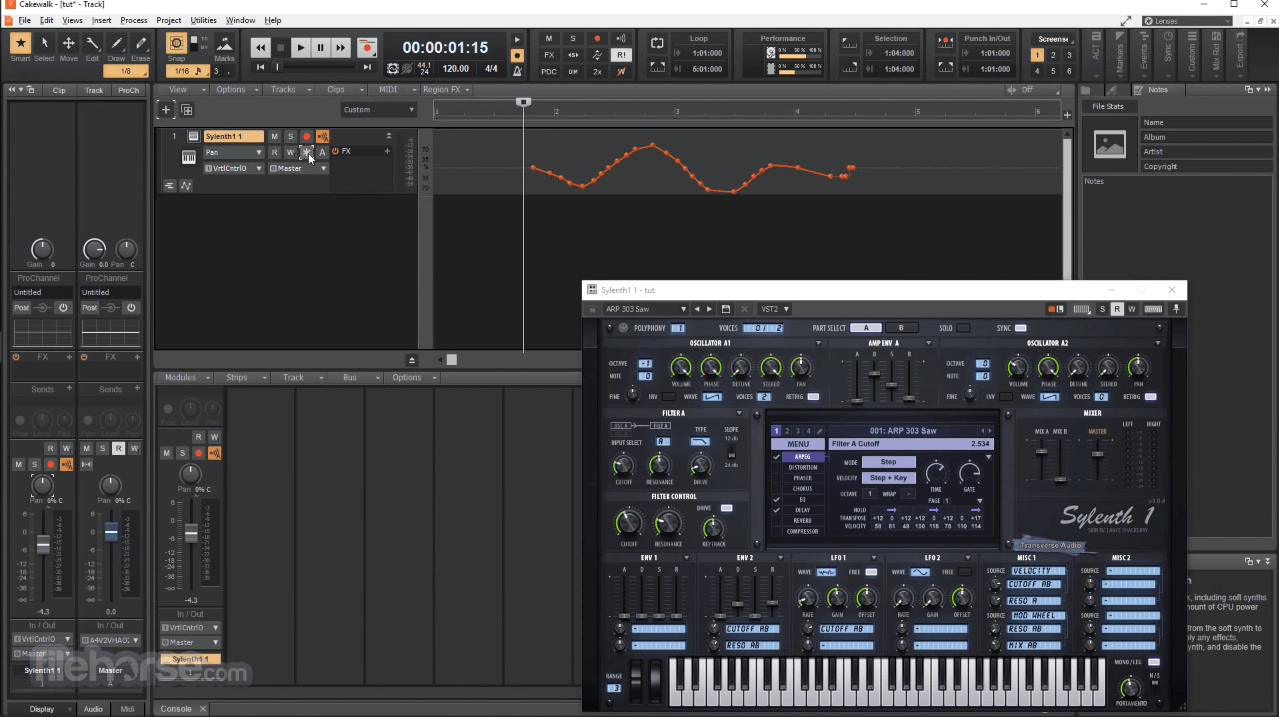Open the VrtlCntrl0 input dropdown
This screenshot has width=1279, height=717.
coord(234,168)
